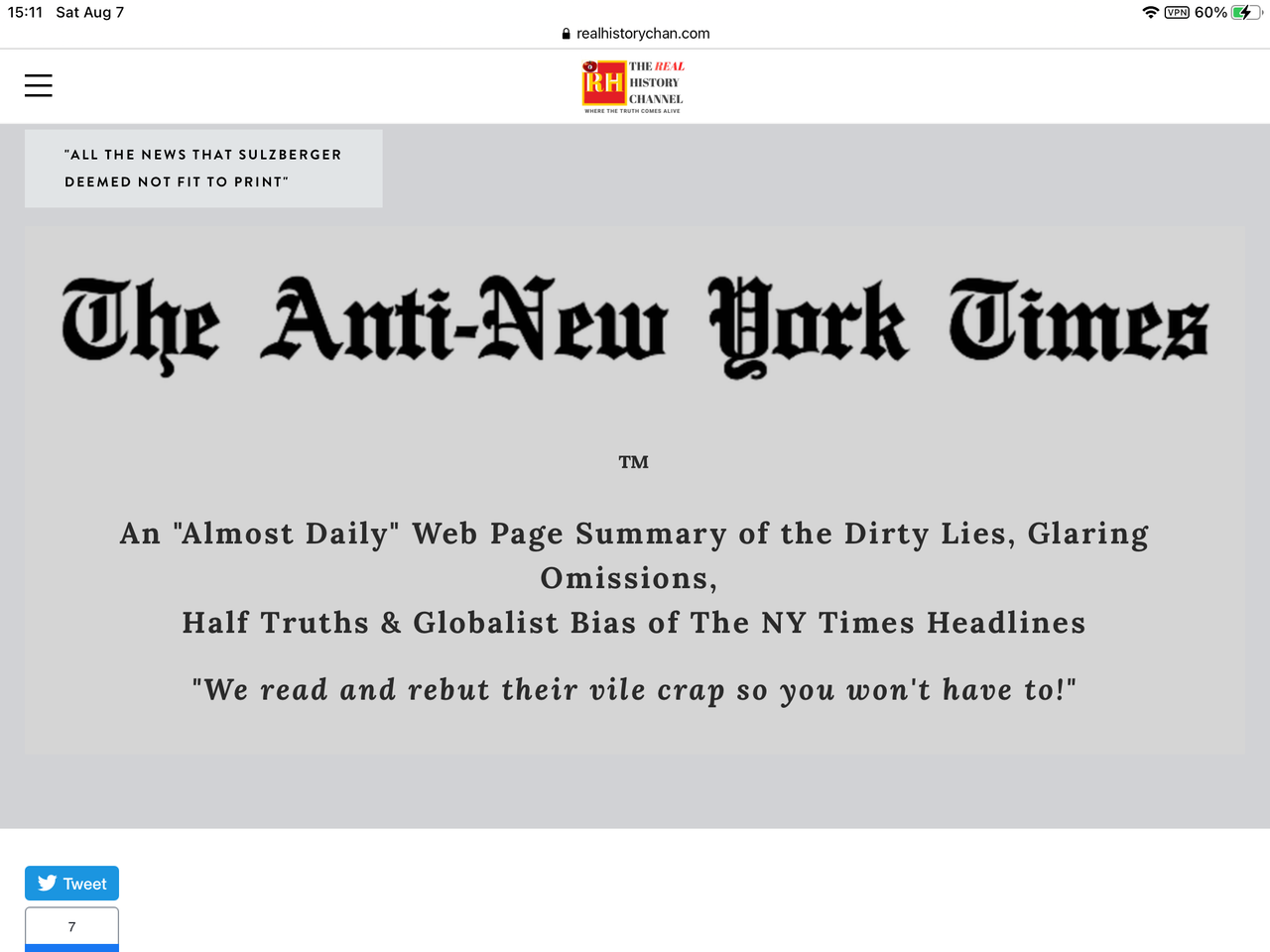Click the "Half Truths & Globalist Bias" line

tap(634, 623)
